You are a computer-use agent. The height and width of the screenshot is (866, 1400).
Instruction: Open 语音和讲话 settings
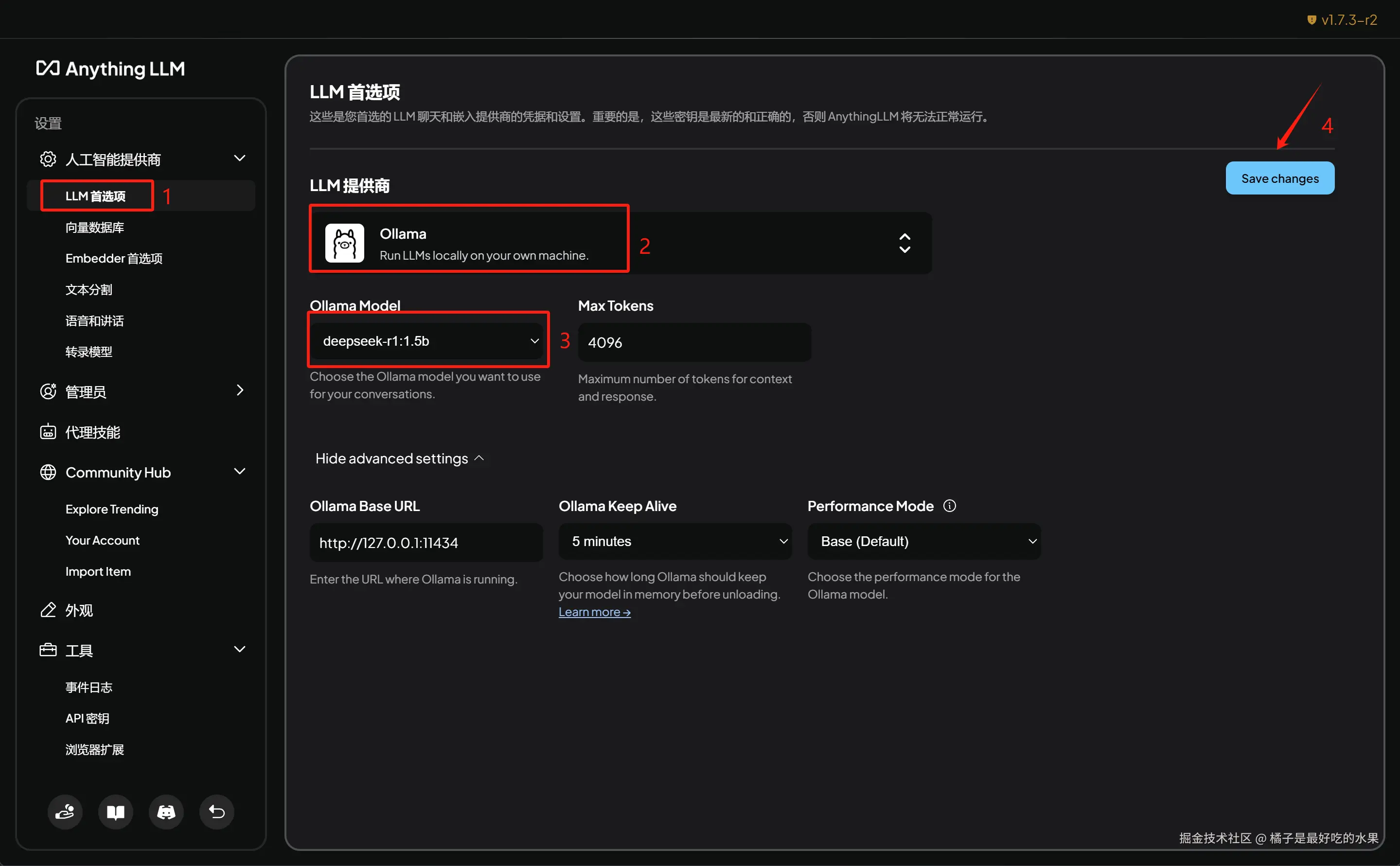click(94, 321)
